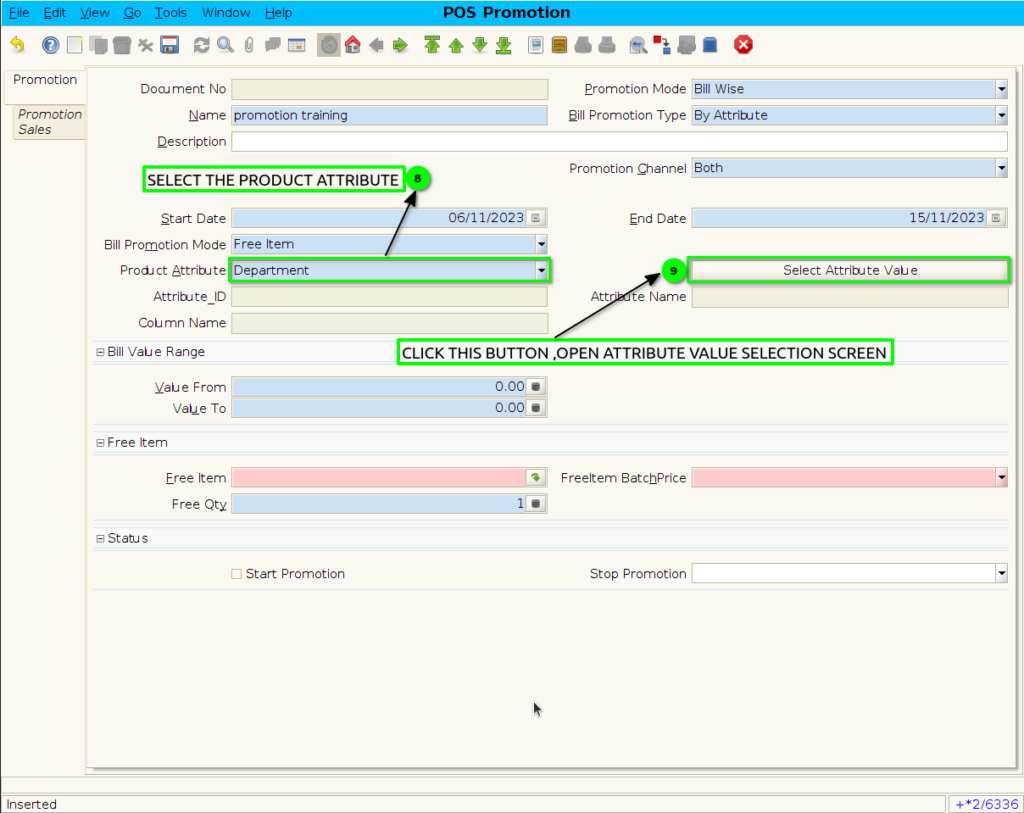This screenshot has width=1024, height=813.
Task: Click the Free Item lookup button
Action: (536, 478)
